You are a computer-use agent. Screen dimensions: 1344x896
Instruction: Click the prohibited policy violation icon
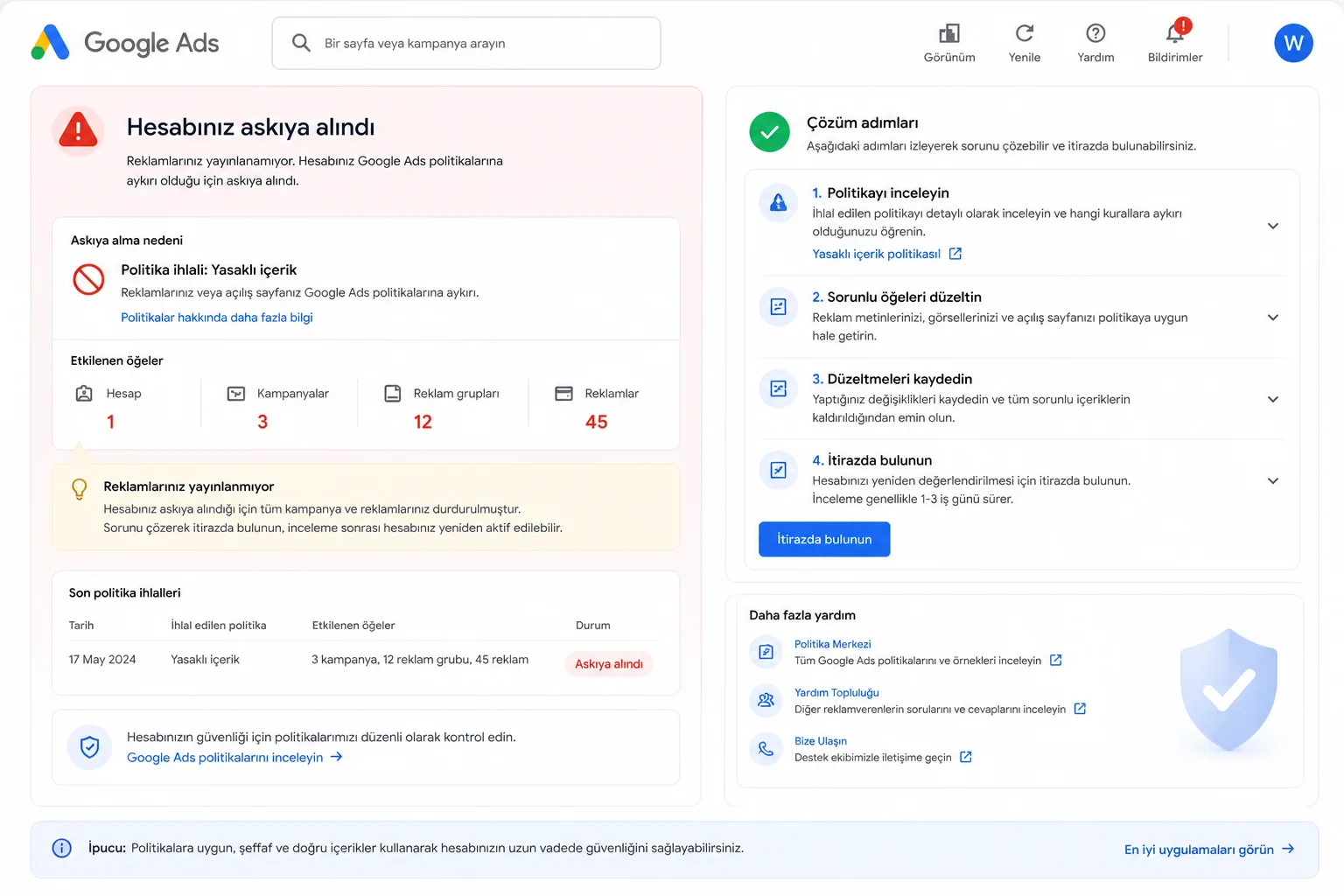click(88, 279)
